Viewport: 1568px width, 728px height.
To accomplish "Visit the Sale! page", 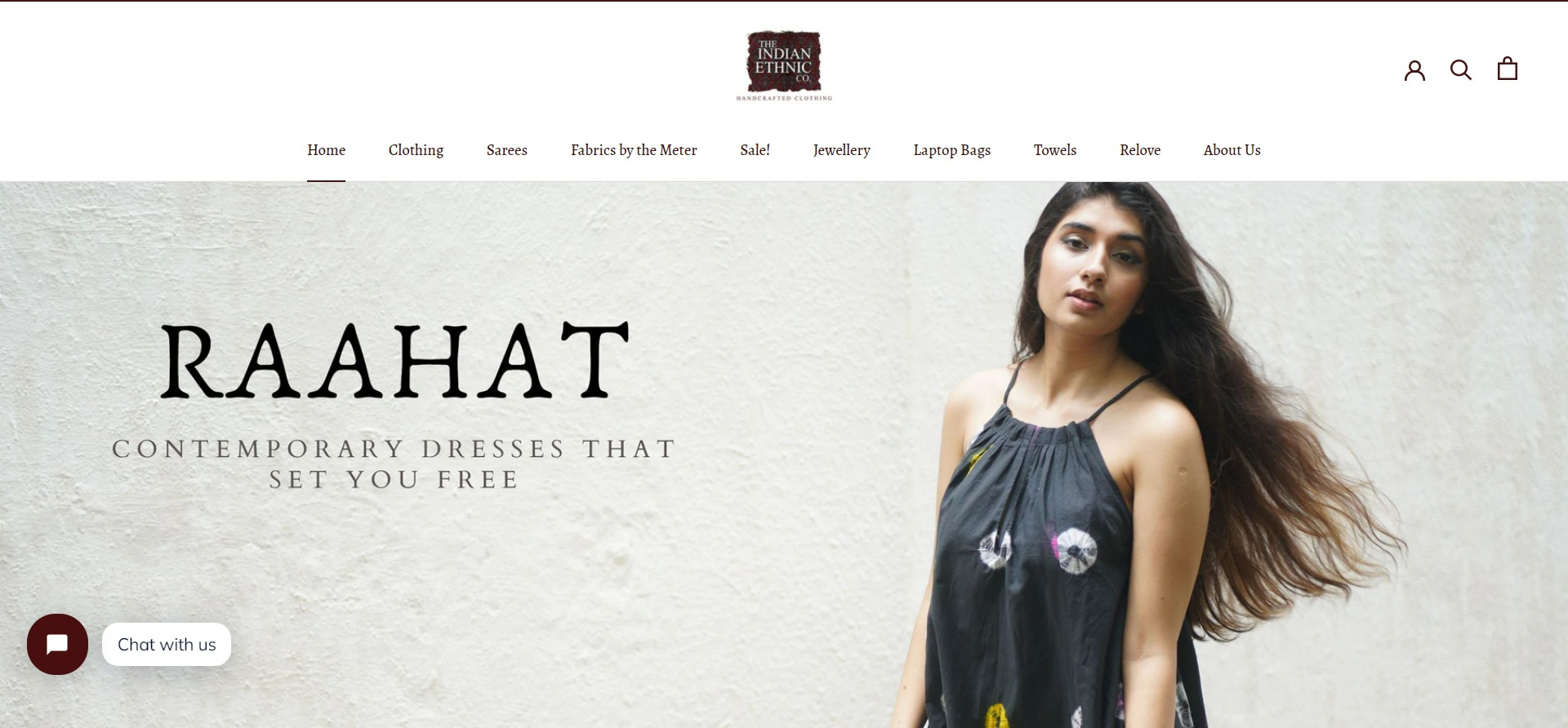I will pyautogui.click(x=755, y=150).
